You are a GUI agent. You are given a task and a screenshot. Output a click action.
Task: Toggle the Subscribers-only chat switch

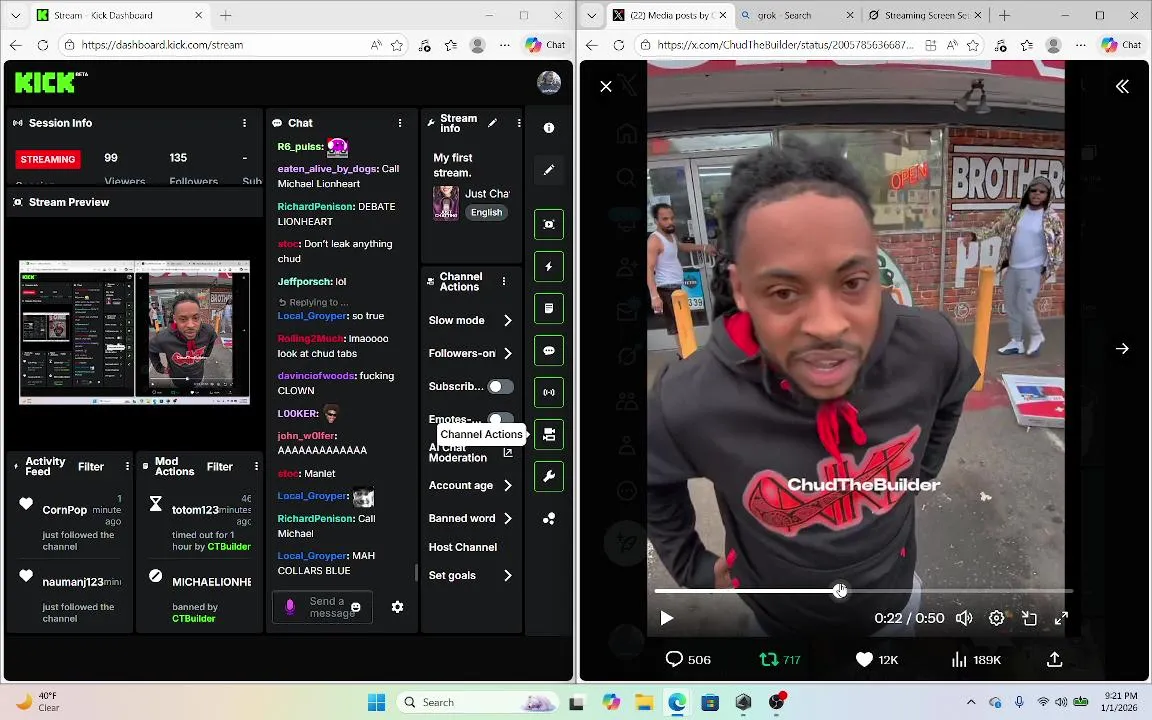tap(500, 386)
